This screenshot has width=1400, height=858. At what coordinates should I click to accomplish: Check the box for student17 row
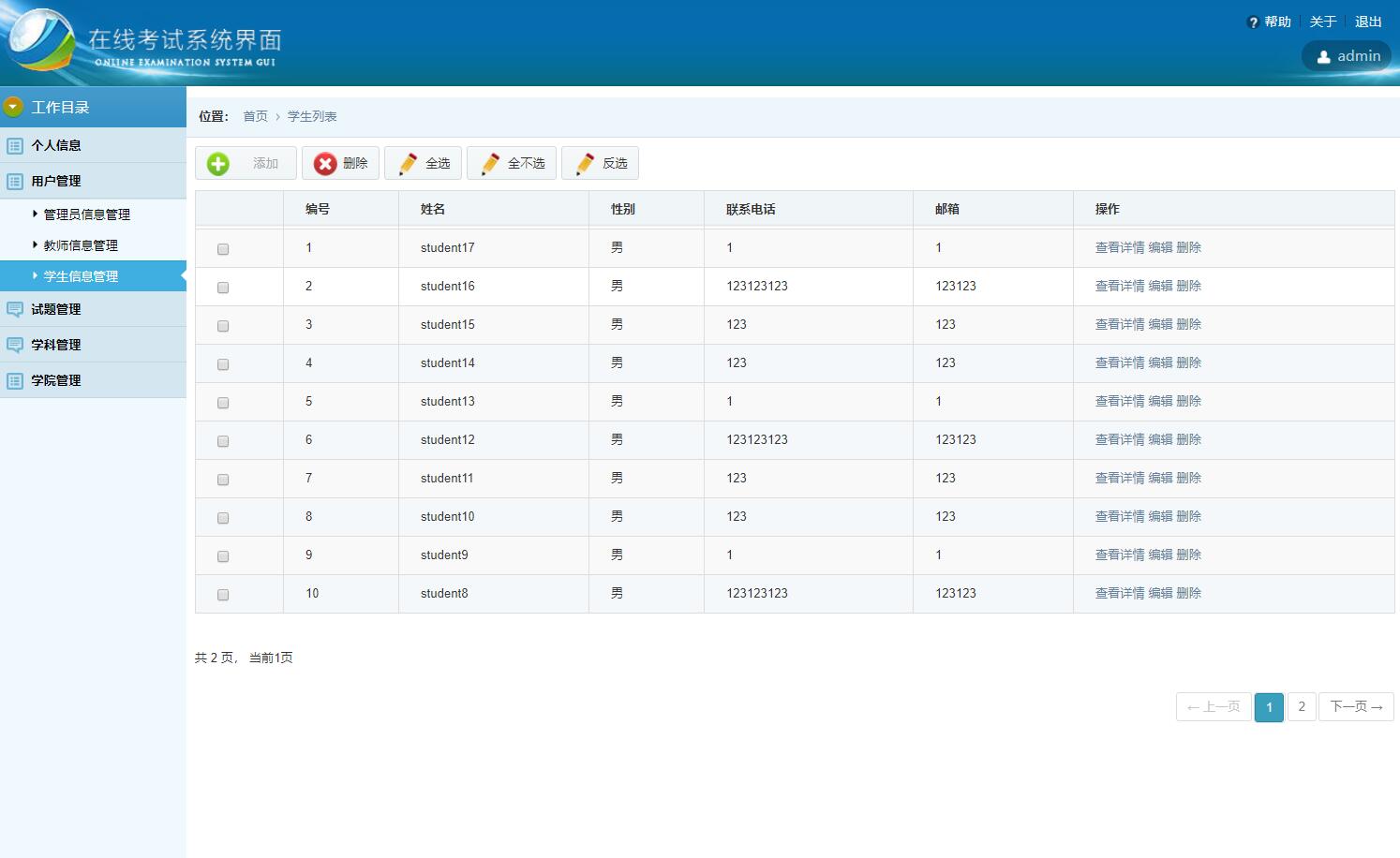[x=223, y=249]
